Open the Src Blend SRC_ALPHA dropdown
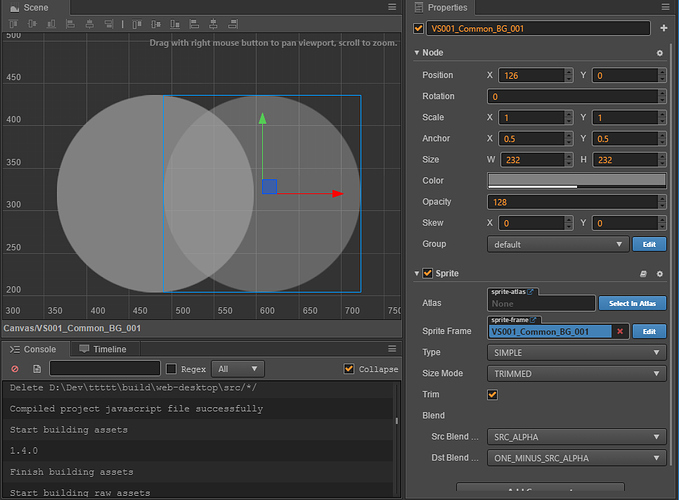Screen dimensions: 679x500 point(576,437)
